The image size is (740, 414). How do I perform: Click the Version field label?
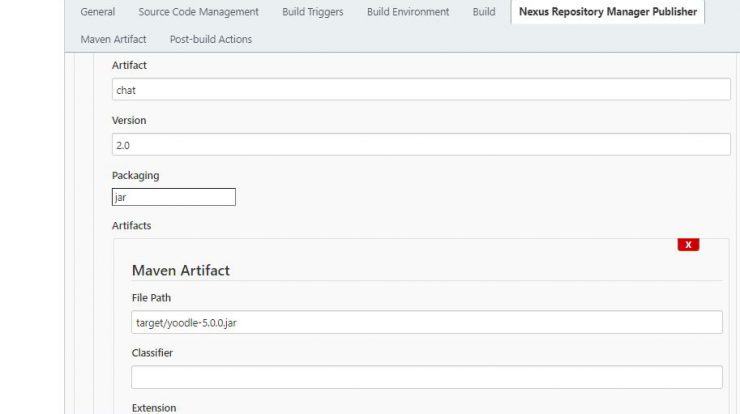(129, 120)
